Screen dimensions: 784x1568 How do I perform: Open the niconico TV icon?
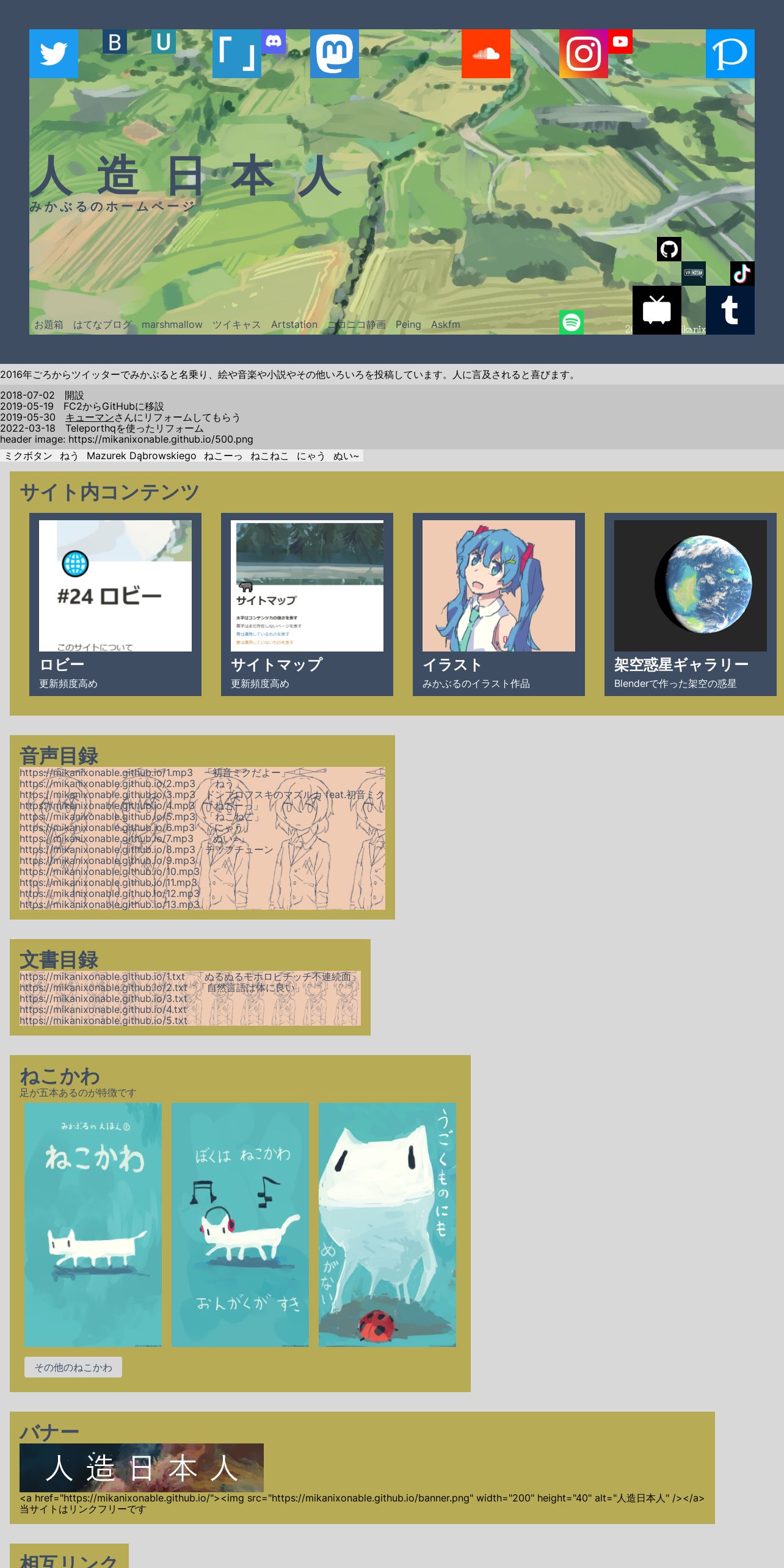pos(657,310)
